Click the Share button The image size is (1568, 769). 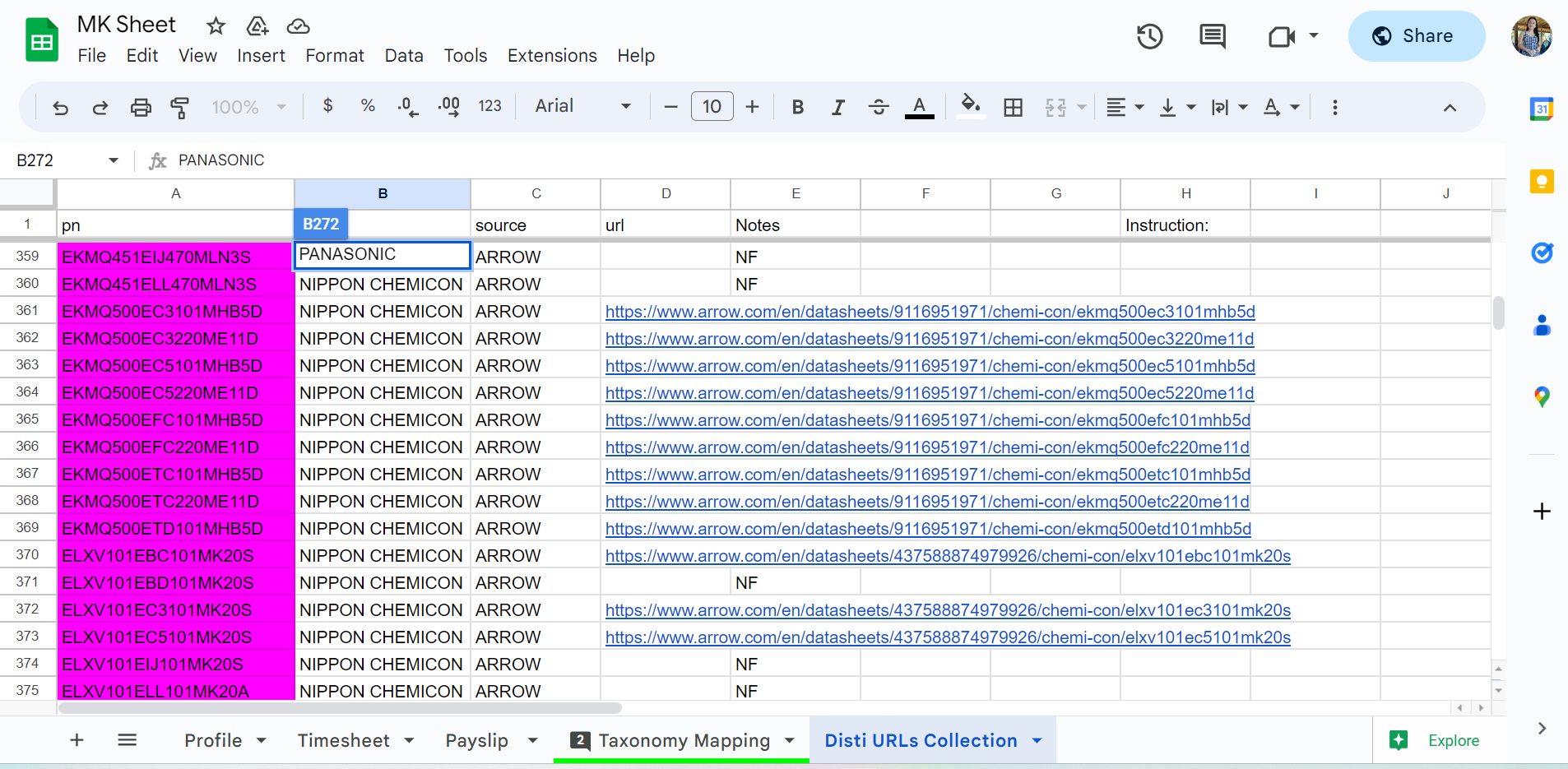coord(1416,36)
